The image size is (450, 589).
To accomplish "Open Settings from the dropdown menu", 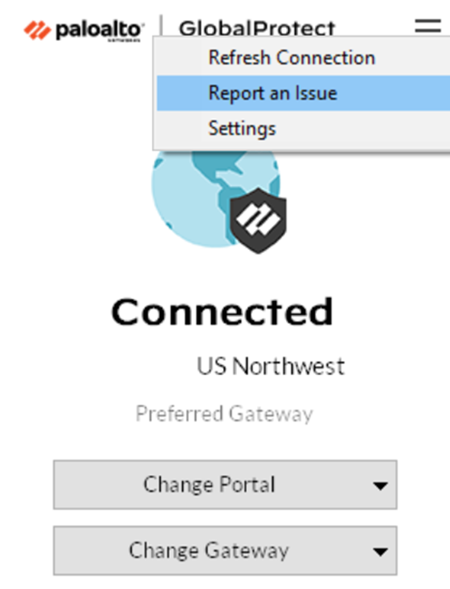I will (303, 128).
